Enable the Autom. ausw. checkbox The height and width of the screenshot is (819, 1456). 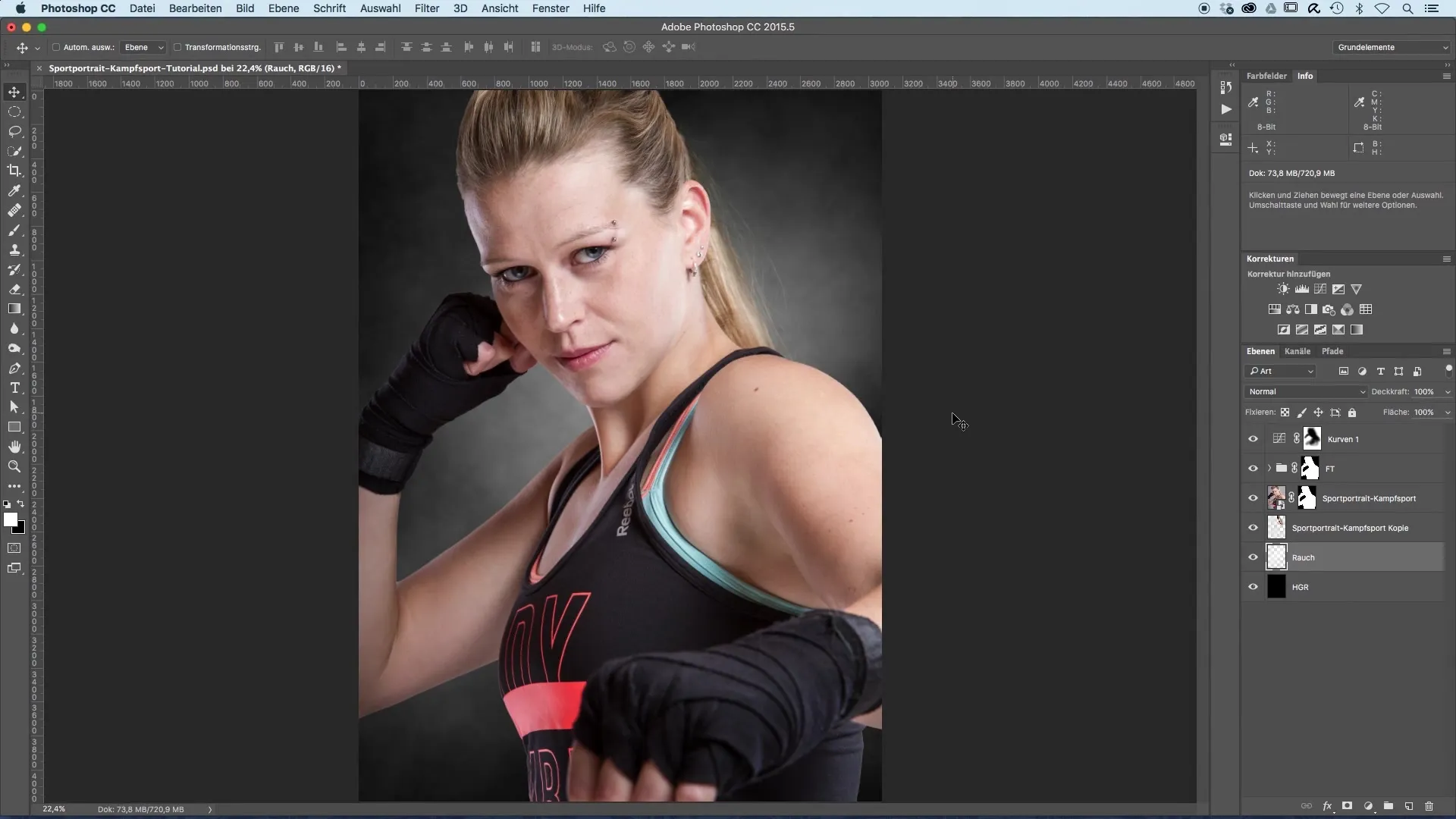point(56,47)
